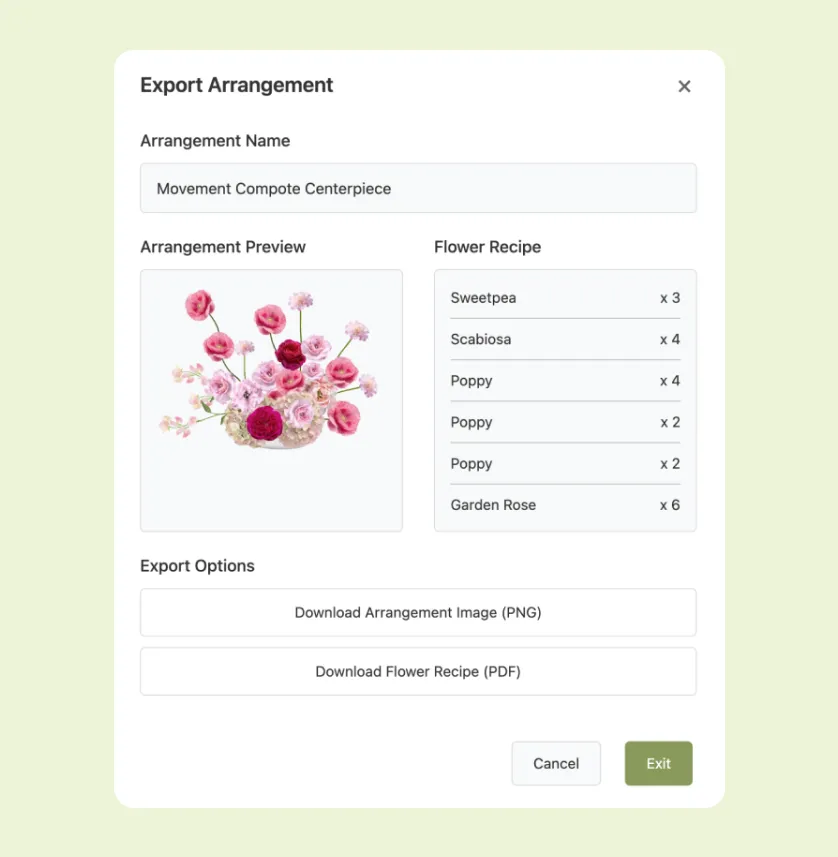Select the Scabiosa recipe row
The height and width of the screenshot is (857, 838).
point(565,339)
